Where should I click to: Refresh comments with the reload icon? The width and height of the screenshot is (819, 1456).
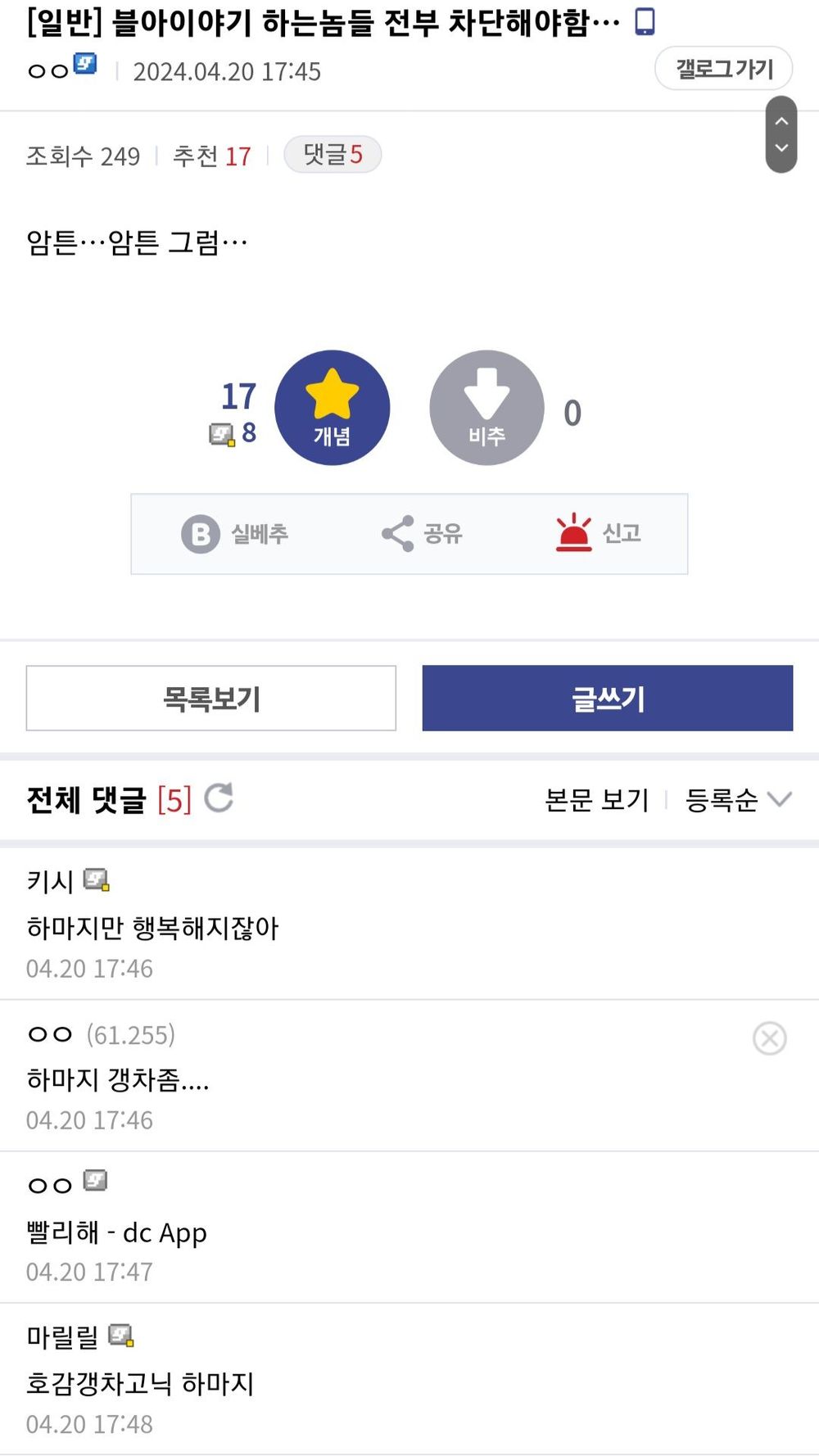coord(219,798)
